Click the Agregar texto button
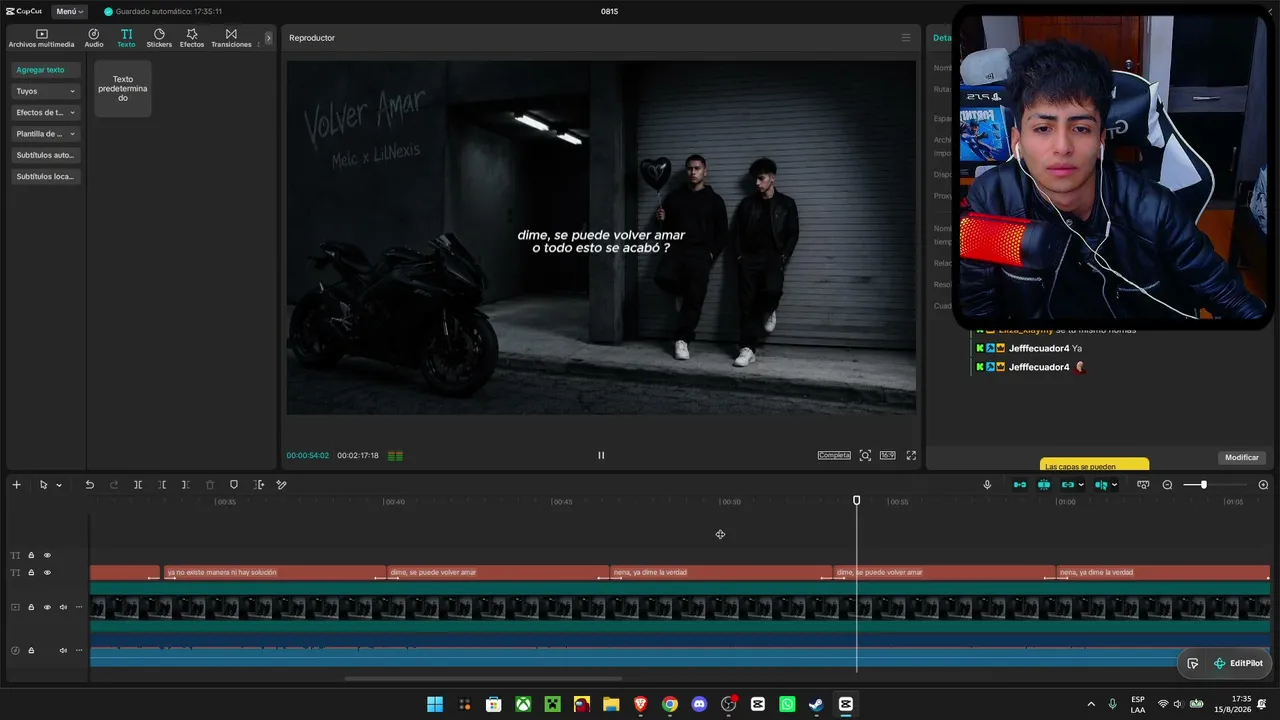The image size is (1280, 720). point(46,70)
